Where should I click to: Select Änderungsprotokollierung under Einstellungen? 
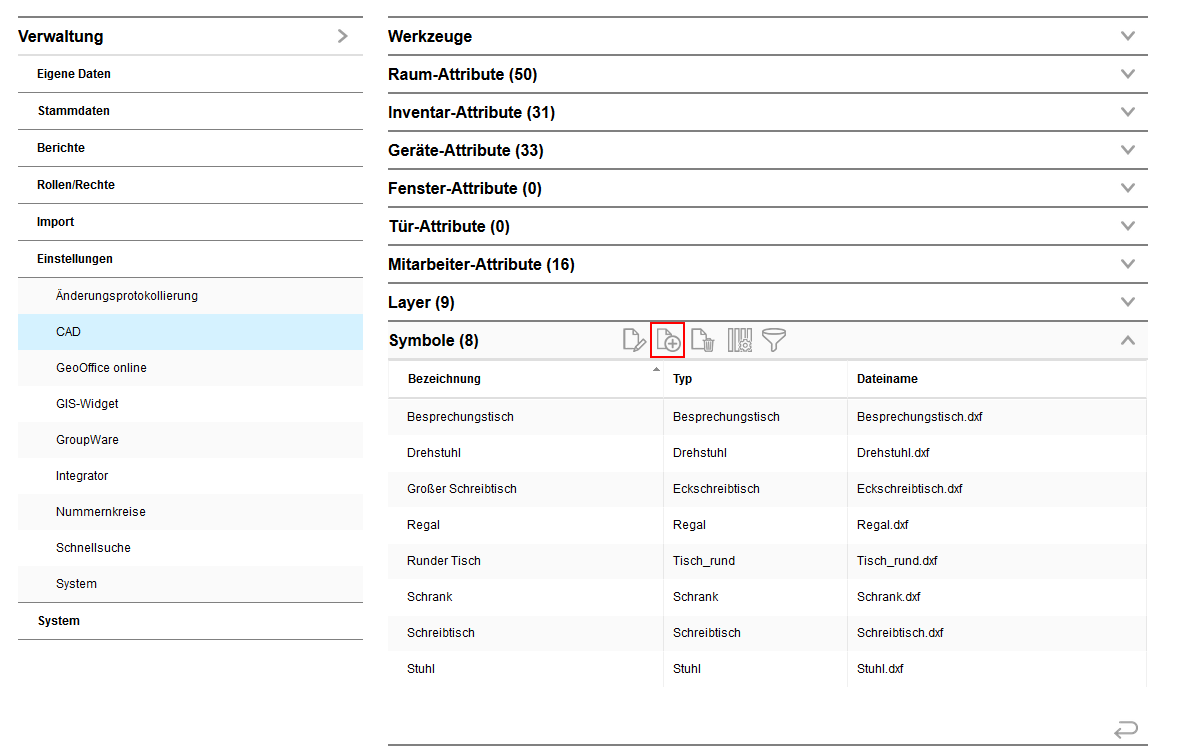coord(127,296)
